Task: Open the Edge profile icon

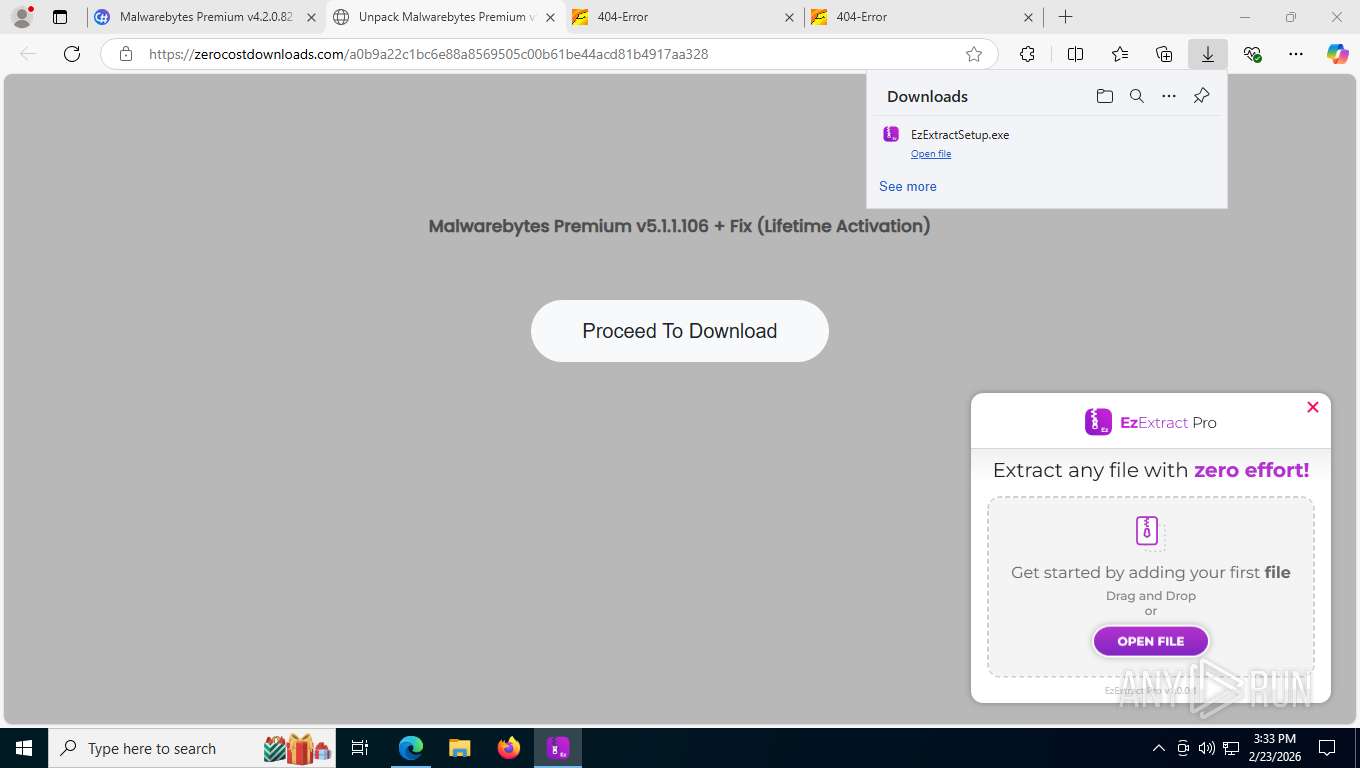Action: (21, 17)
